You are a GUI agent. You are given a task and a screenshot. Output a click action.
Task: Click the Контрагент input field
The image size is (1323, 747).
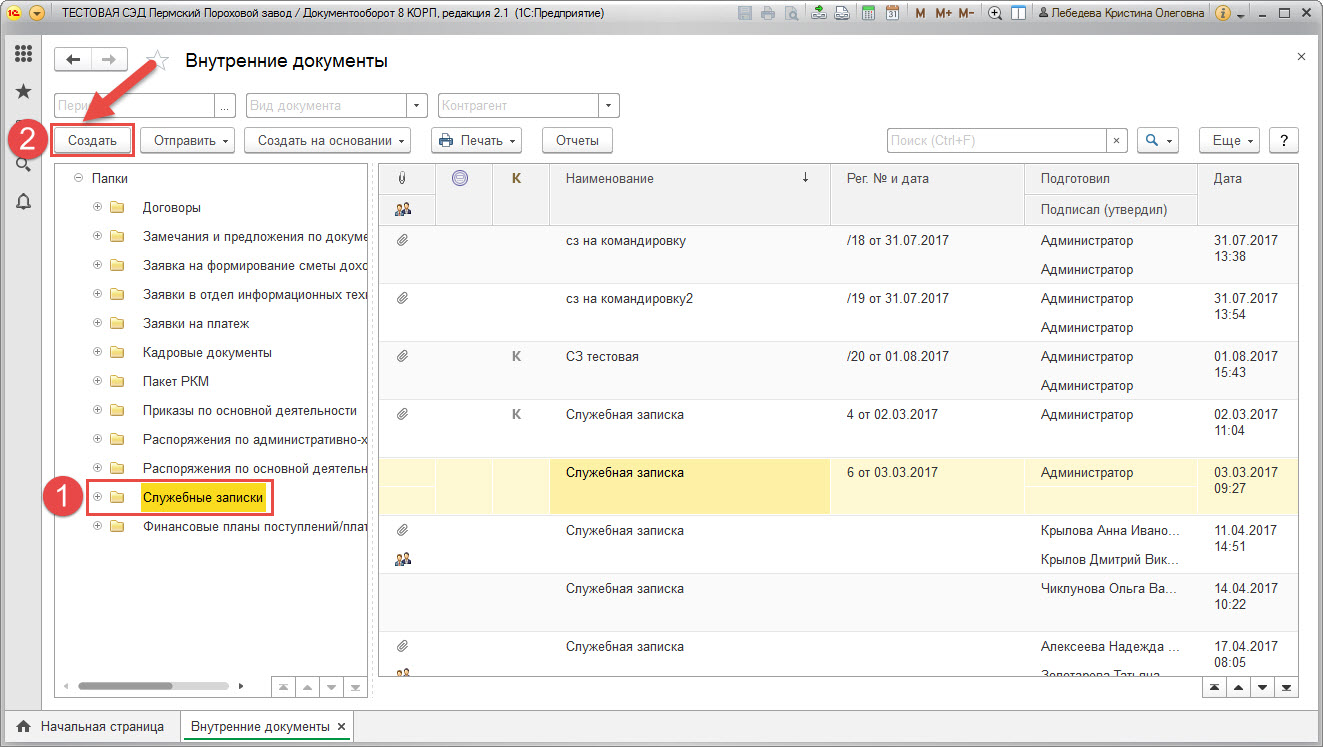click(x=518, y=105)
